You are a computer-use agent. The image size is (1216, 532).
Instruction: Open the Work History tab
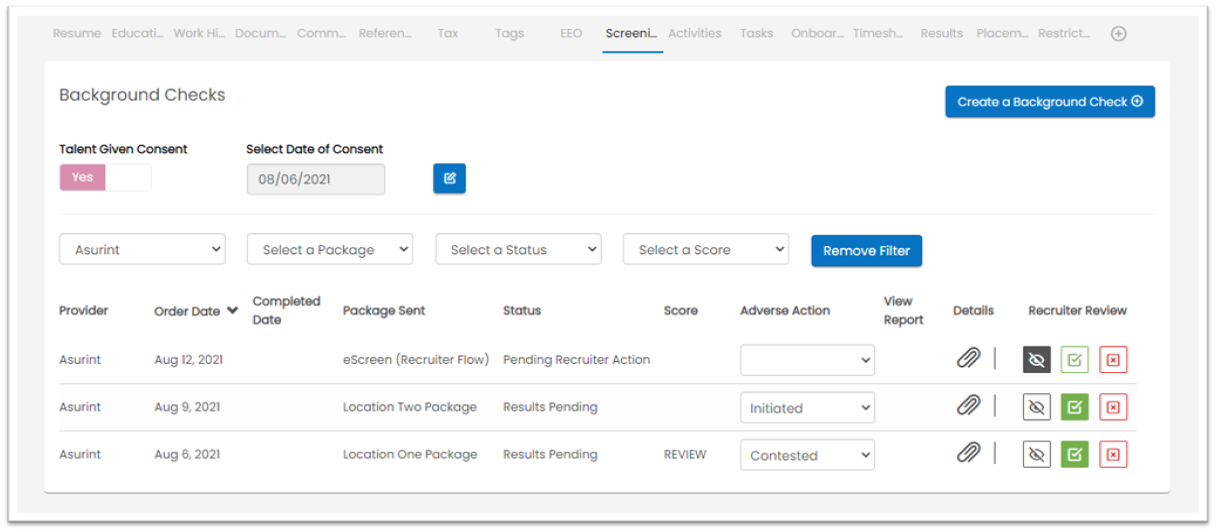[199, 33]
